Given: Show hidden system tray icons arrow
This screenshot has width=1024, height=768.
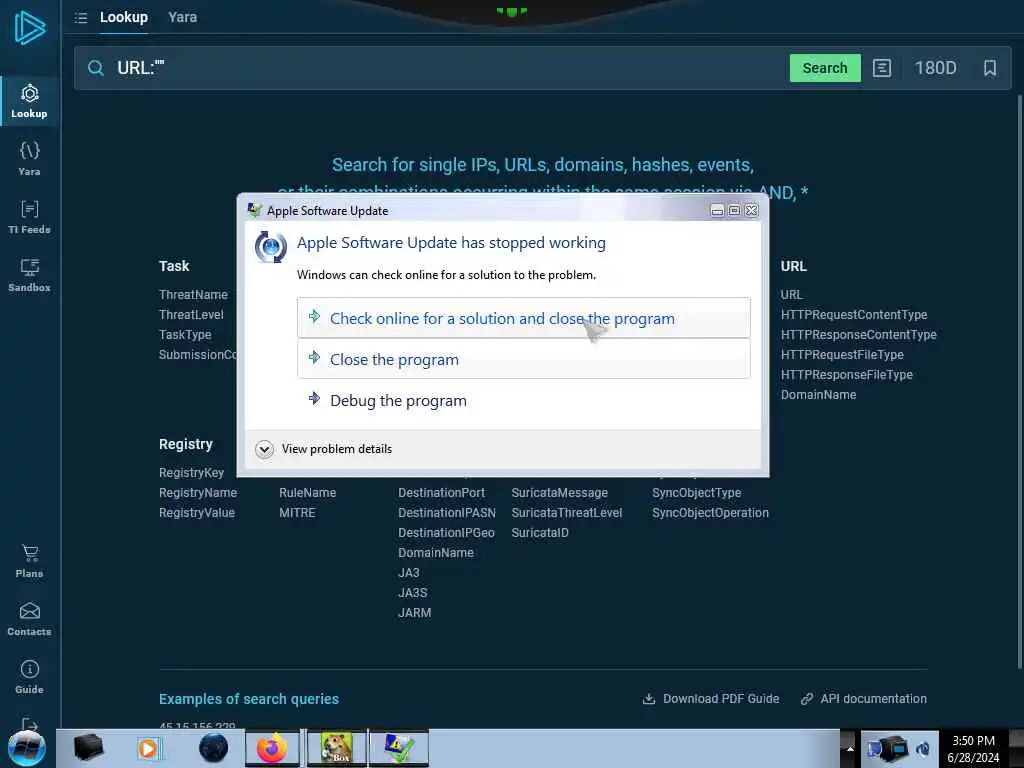Looking at the screenshot, I should [850, 748].
